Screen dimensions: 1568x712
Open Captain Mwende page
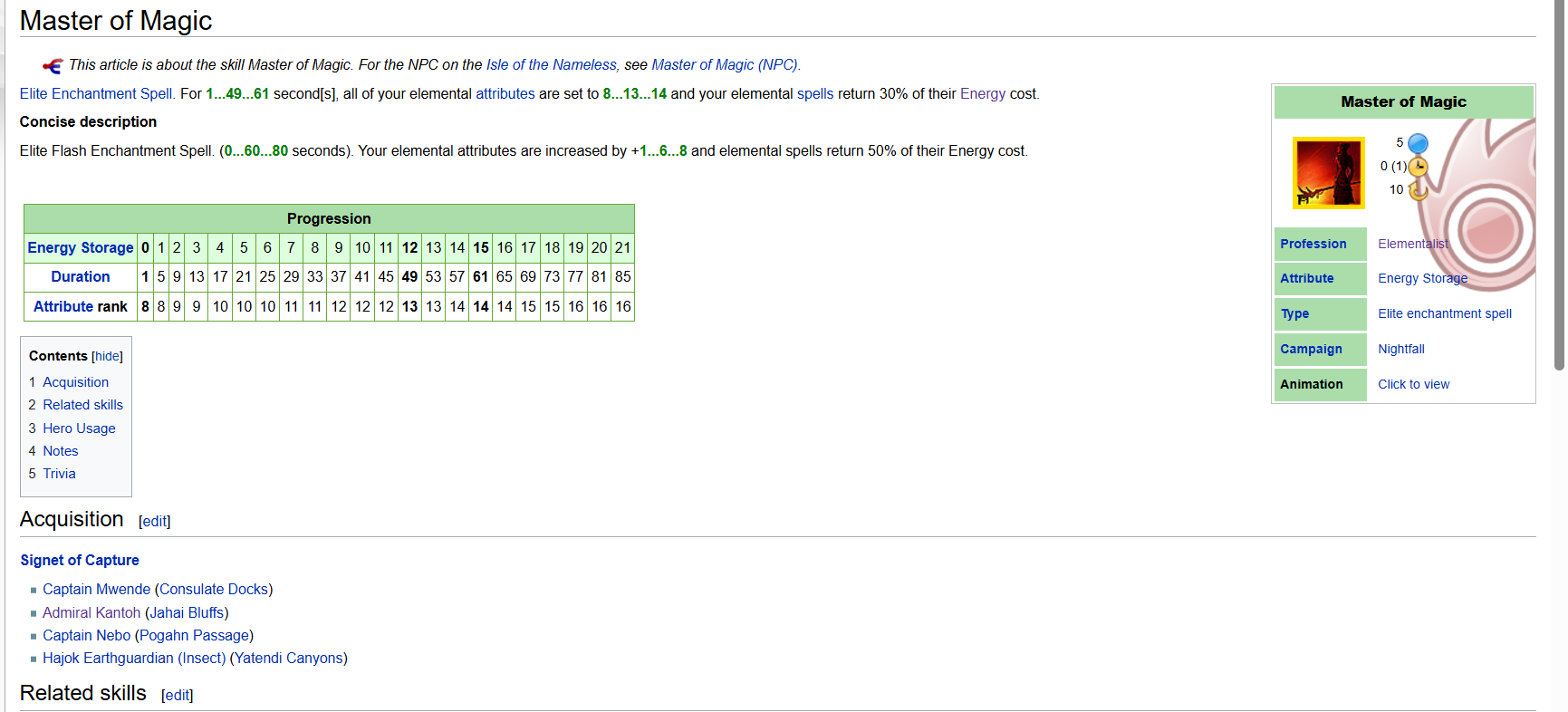[96, 590]
